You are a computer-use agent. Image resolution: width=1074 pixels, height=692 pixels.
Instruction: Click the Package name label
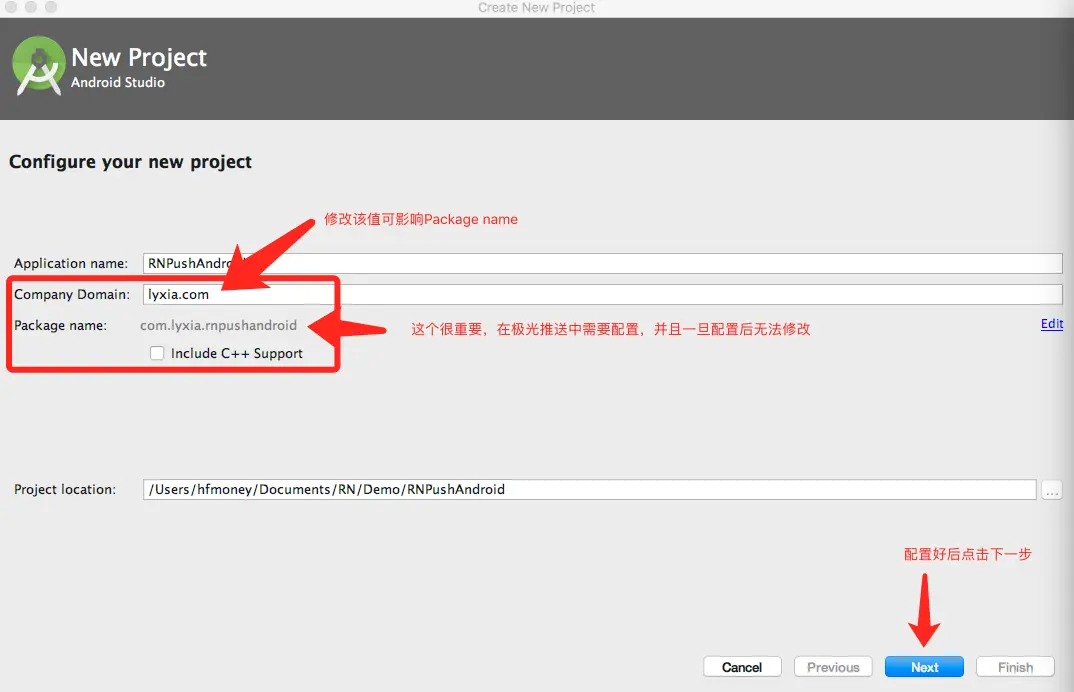(x=60, y=325)
